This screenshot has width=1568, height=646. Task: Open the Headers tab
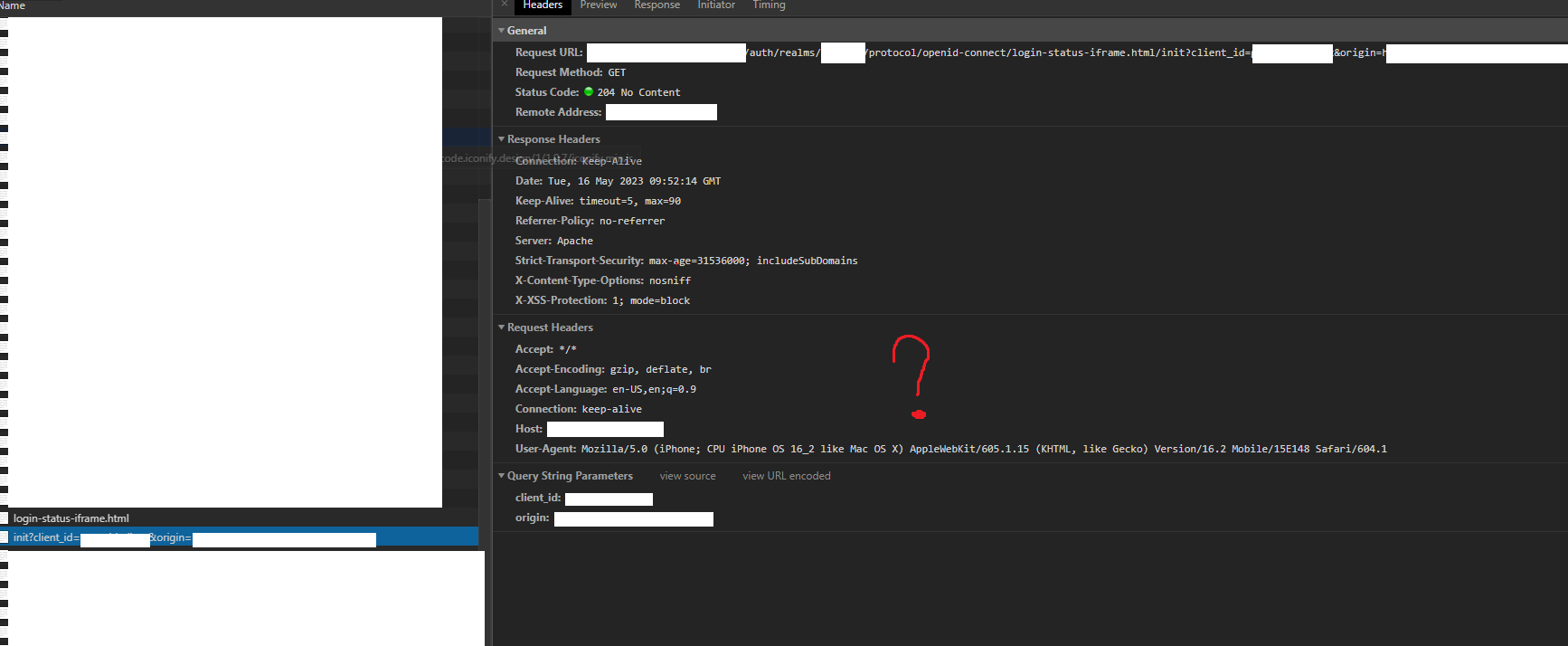coord(543,5)
